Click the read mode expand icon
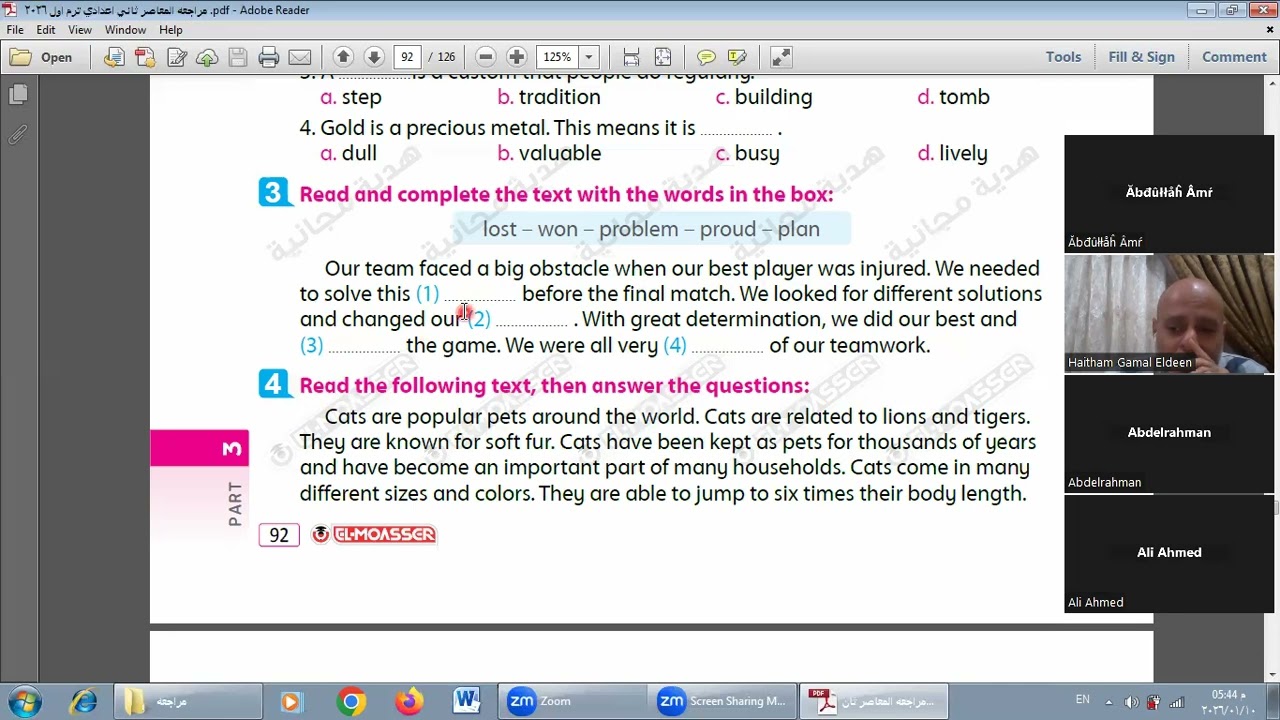The image size is (1280, 720). coord(781,57)
